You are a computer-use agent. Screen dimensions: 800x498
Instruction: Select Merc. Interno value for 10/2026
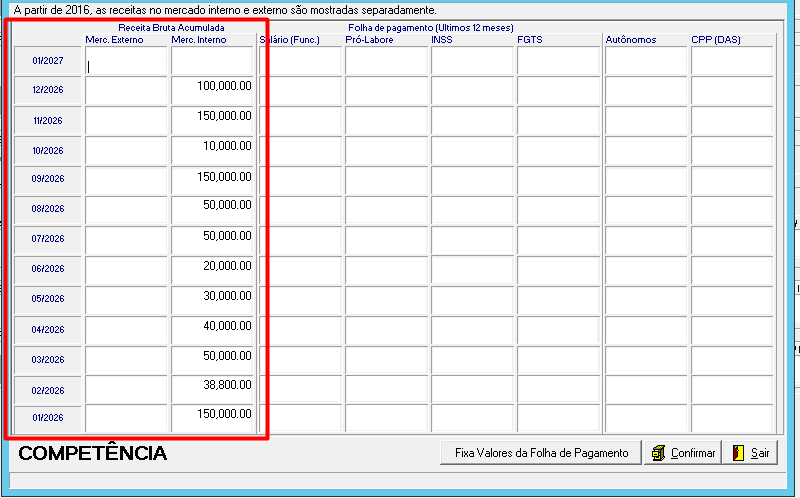[212, 151]
